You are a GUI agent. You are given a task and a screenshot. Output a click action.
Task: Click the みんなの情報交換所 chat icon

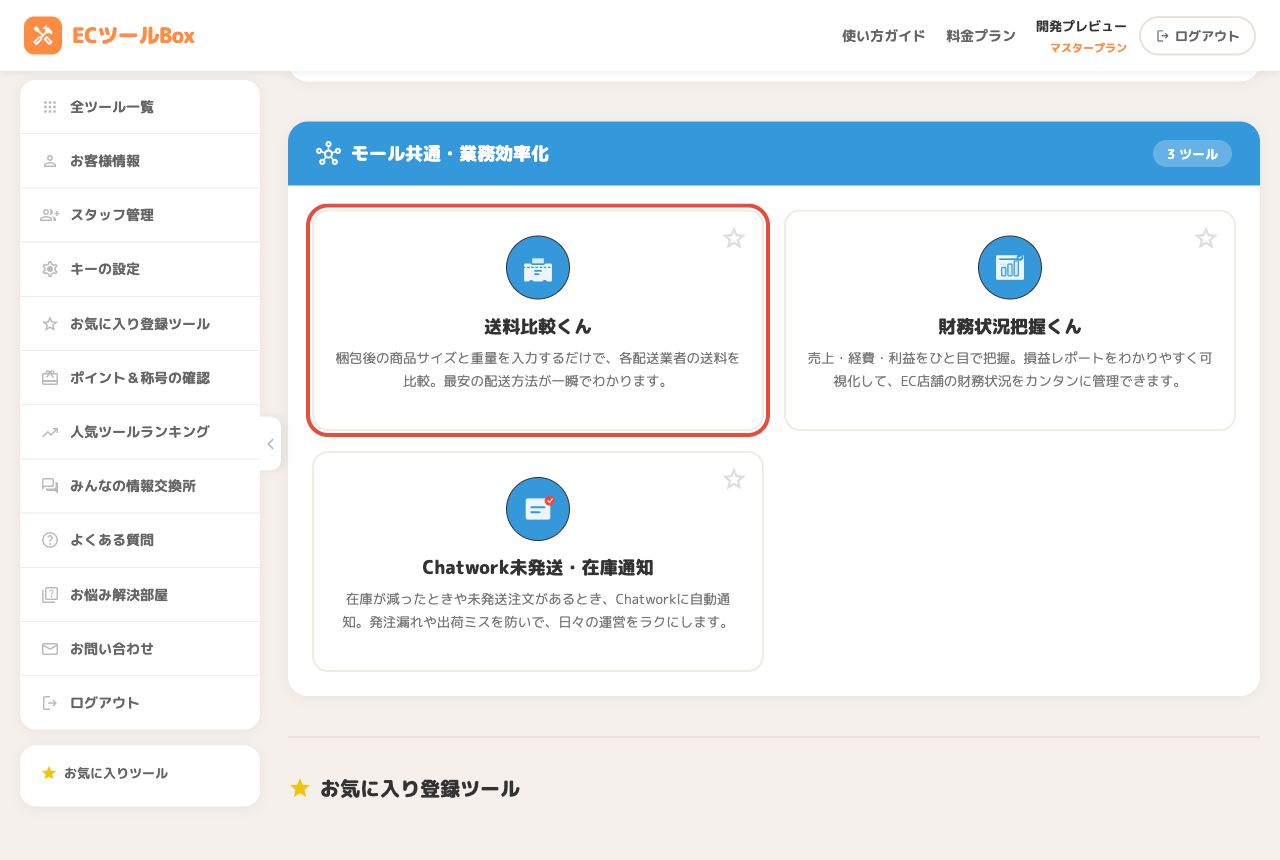pyautogui.click(x=50, y=486)
